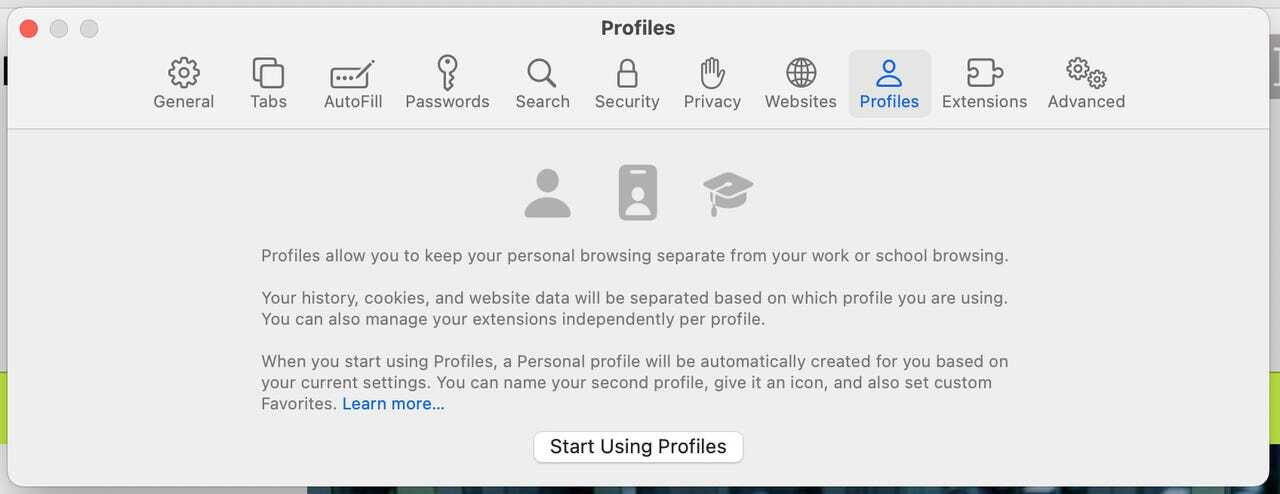The height and width of the screenshot is (494, 1280).
Task: Select the Websites globe tab
Action: point(800,83)
